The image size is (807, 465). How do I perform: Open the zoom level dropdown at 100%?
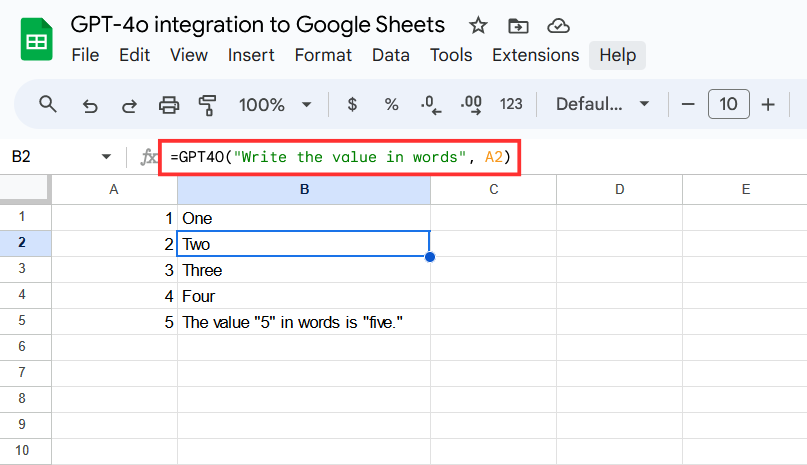[x=275, y=105]
